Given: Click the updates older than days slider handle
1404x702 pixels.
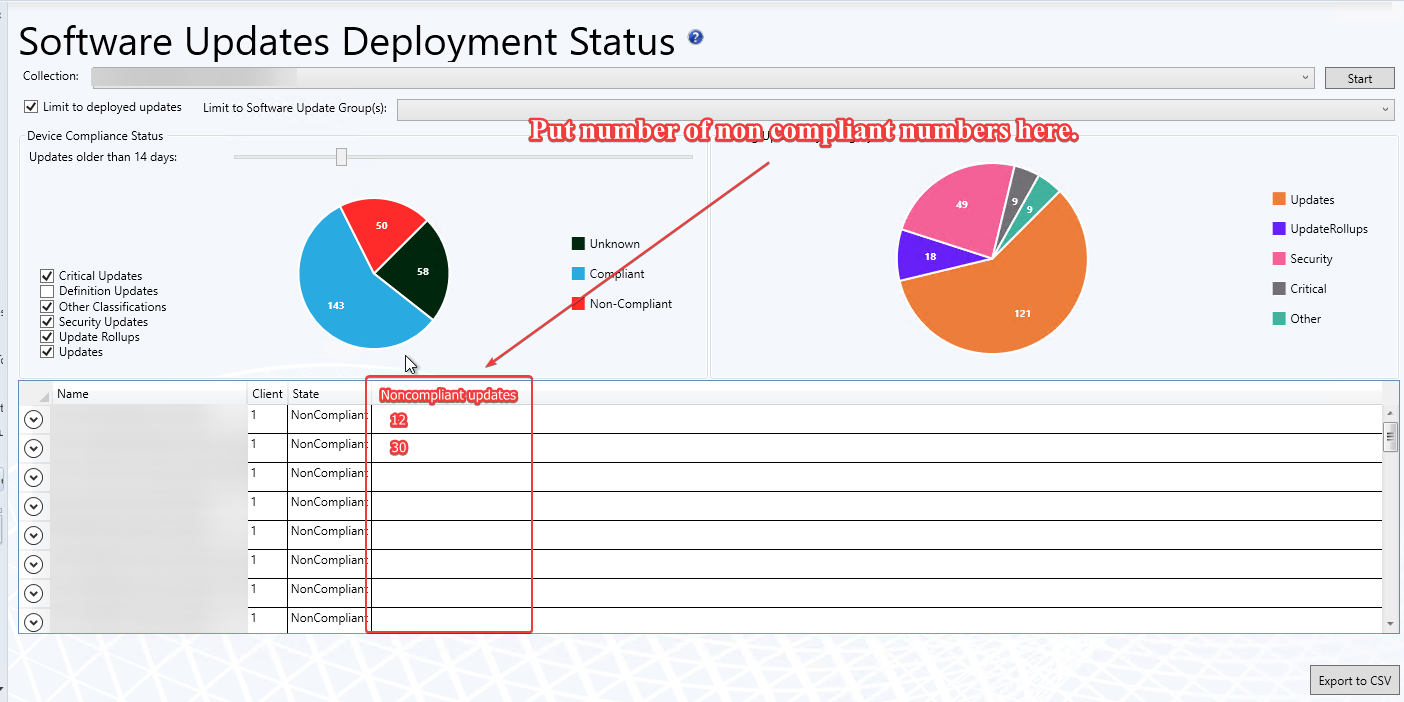Looking at the screenshot, I should pos(341,157).
